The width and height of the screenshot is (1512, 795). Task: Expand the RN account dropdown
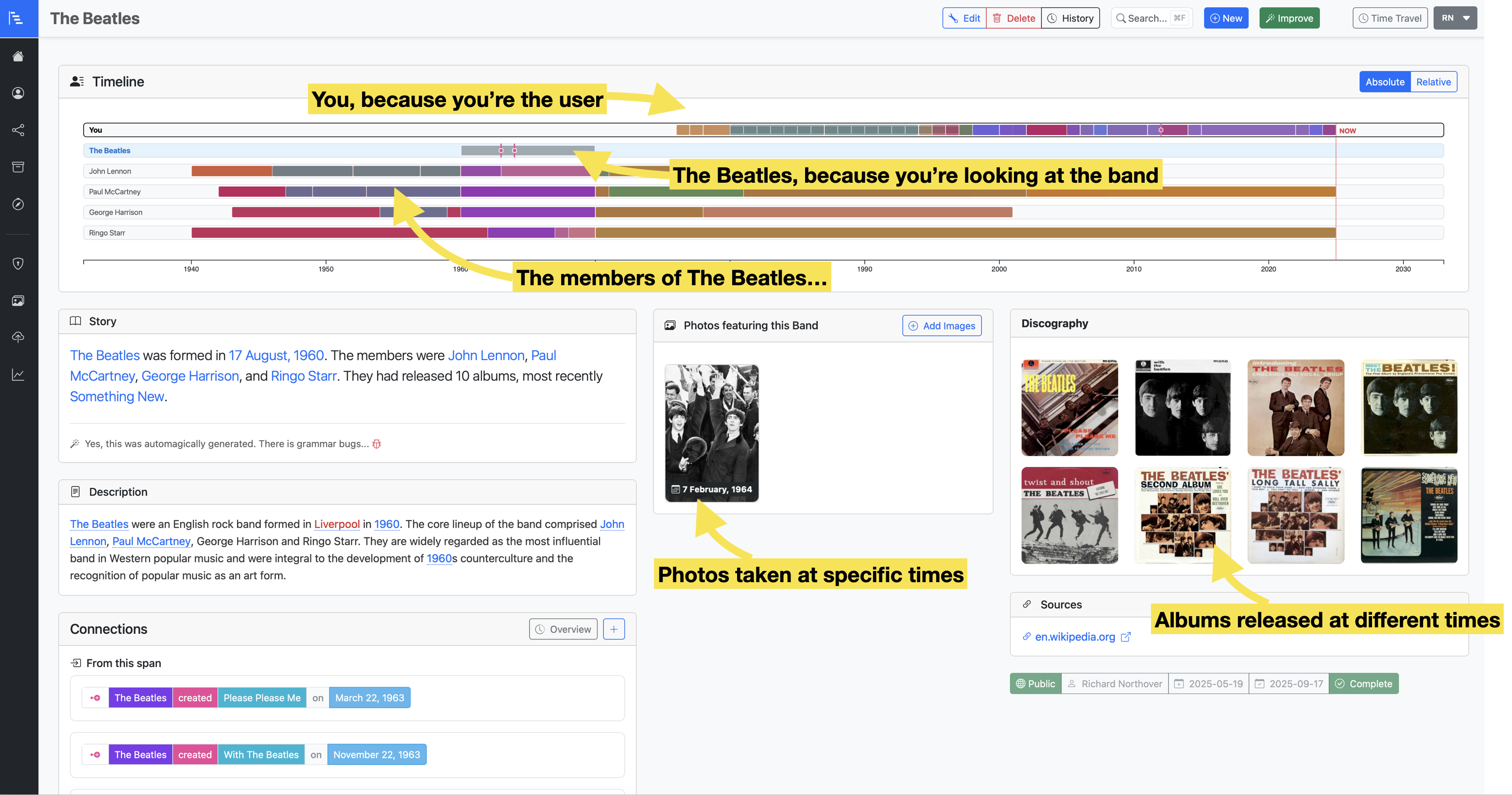1455,17
